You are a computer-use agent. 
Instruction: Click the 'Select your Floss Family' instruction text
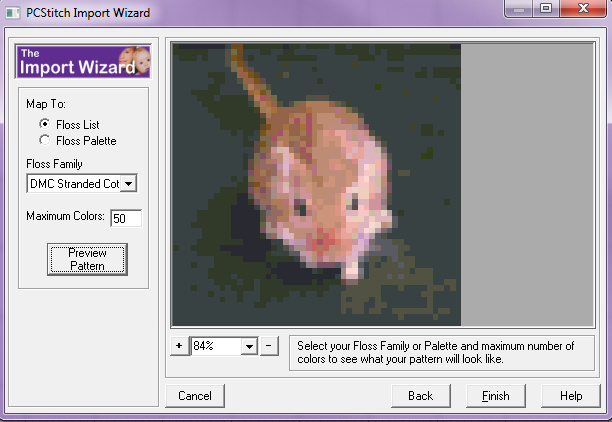[x=436, y=353]
